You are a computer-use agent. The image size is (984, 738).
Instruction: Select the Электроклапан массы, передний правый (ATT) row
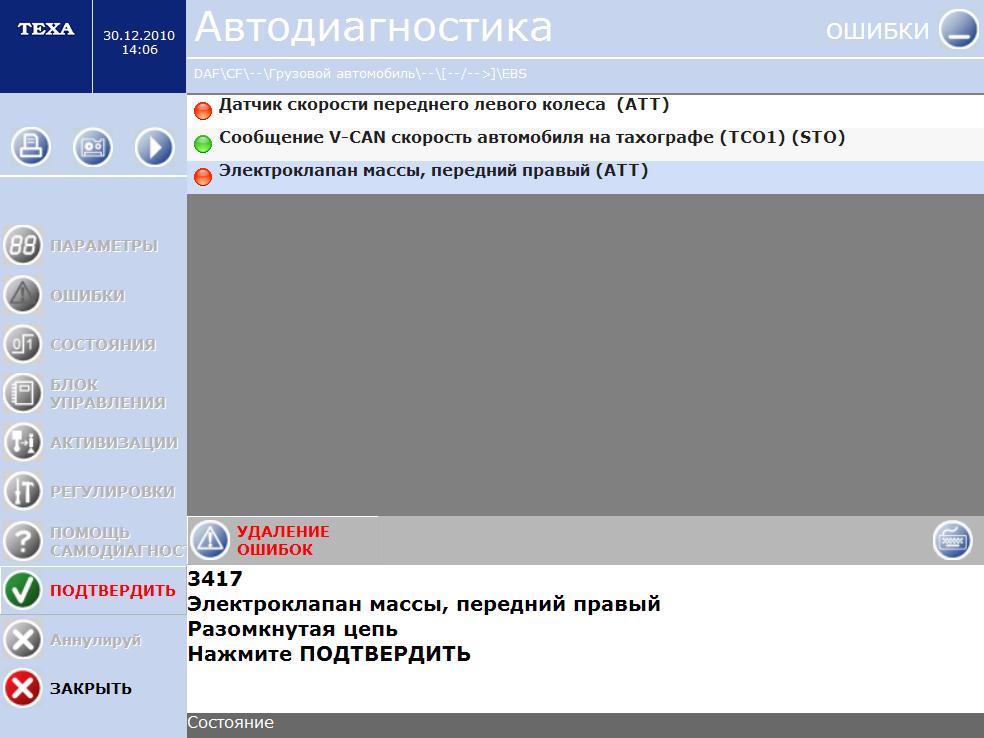point(585,177)
